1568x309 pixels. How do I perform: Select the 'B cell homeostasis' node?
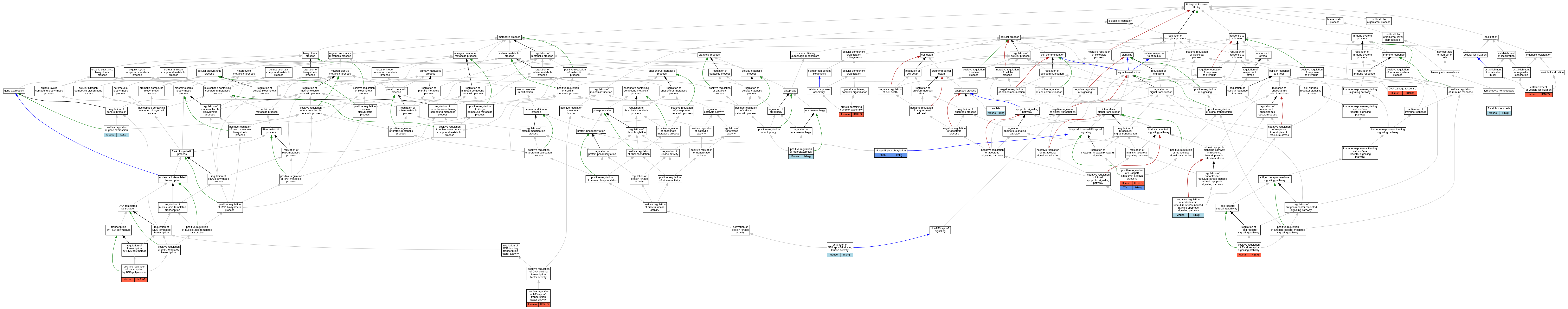coord(1499,111)
